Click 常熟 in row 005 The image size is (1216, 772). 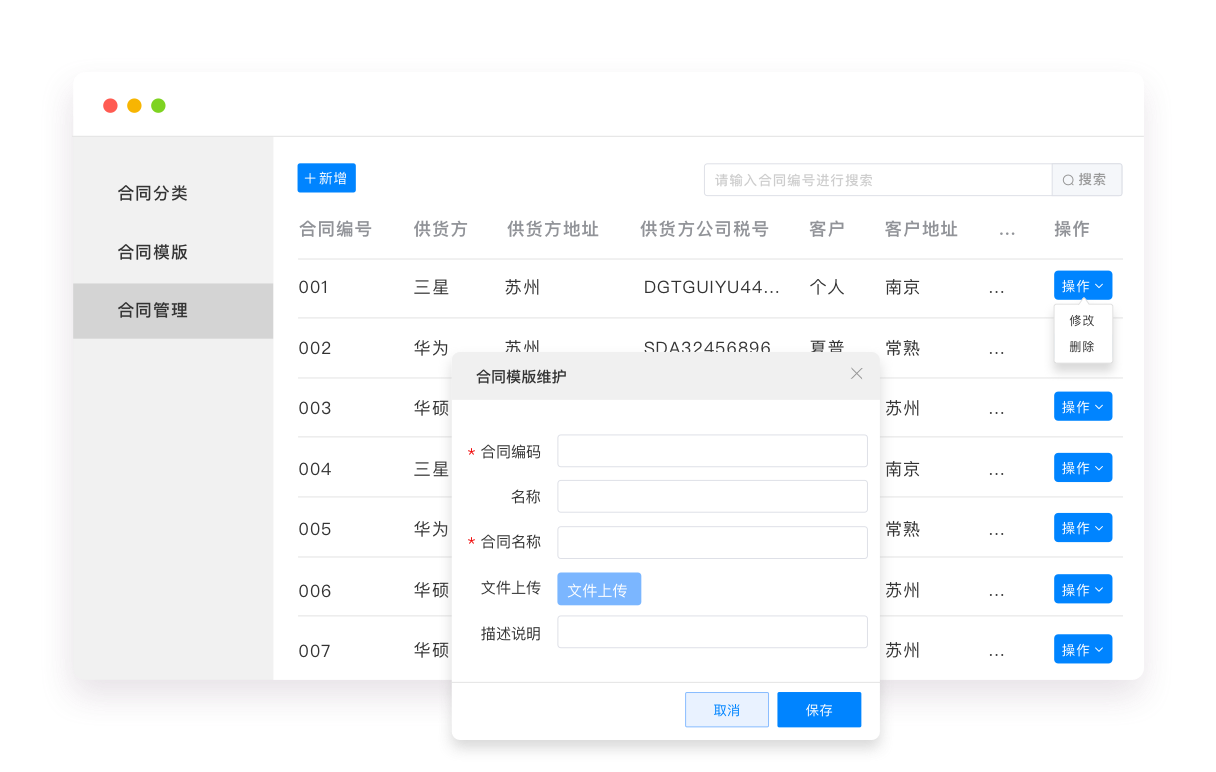pyautogui.click(x=902, y=529)
